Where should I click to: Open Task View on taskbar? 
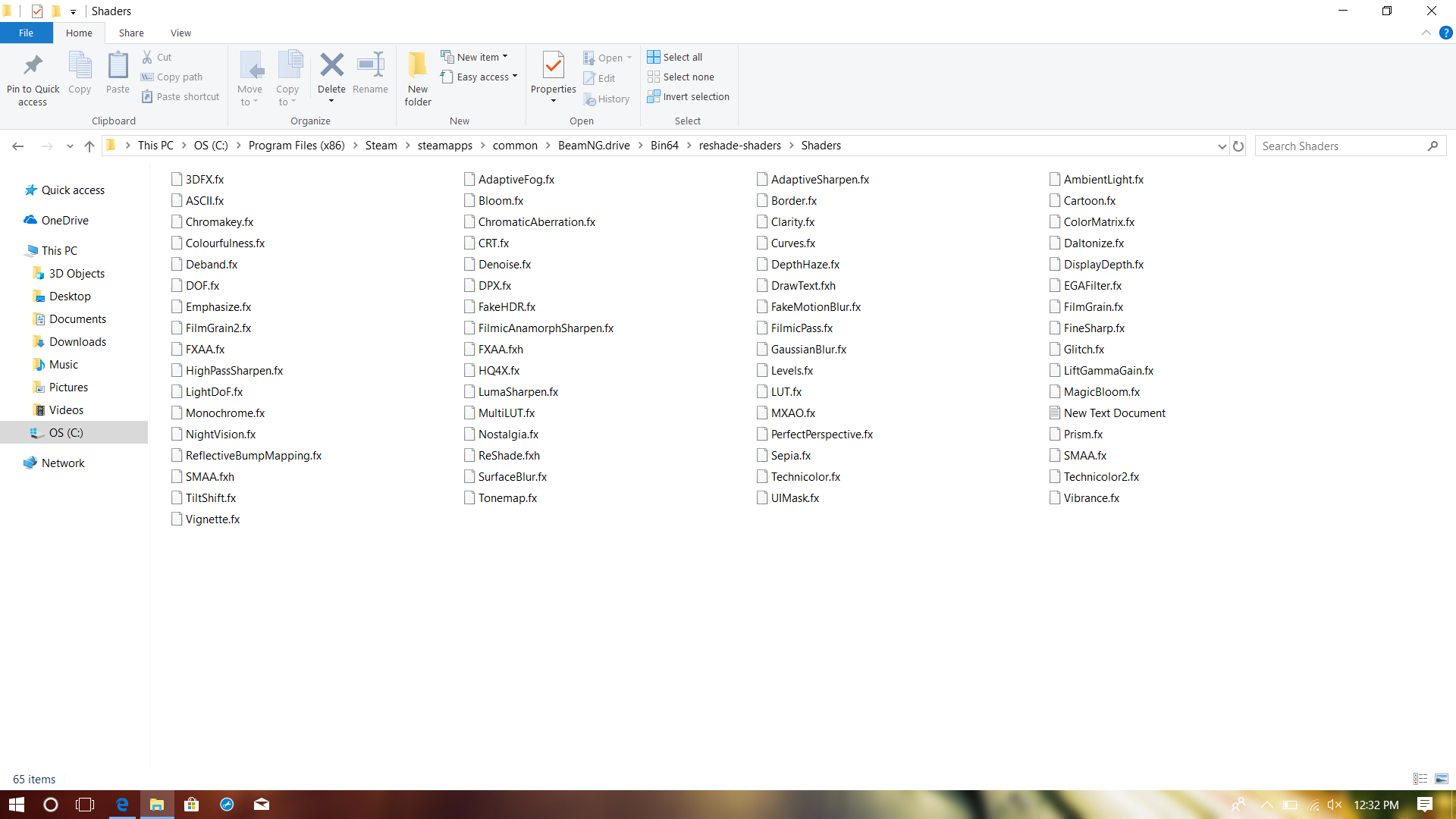86,805
